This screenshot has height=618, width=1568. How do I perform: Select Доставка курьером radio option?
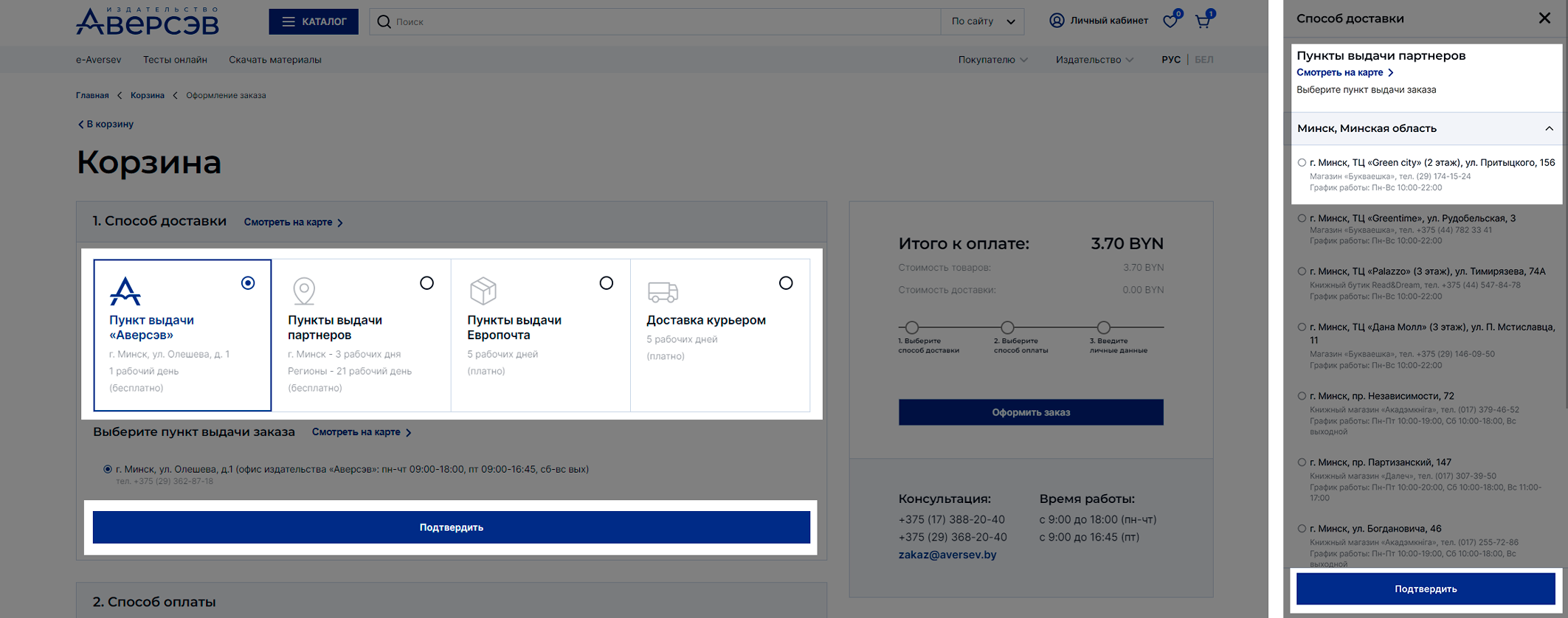point(786,283)
